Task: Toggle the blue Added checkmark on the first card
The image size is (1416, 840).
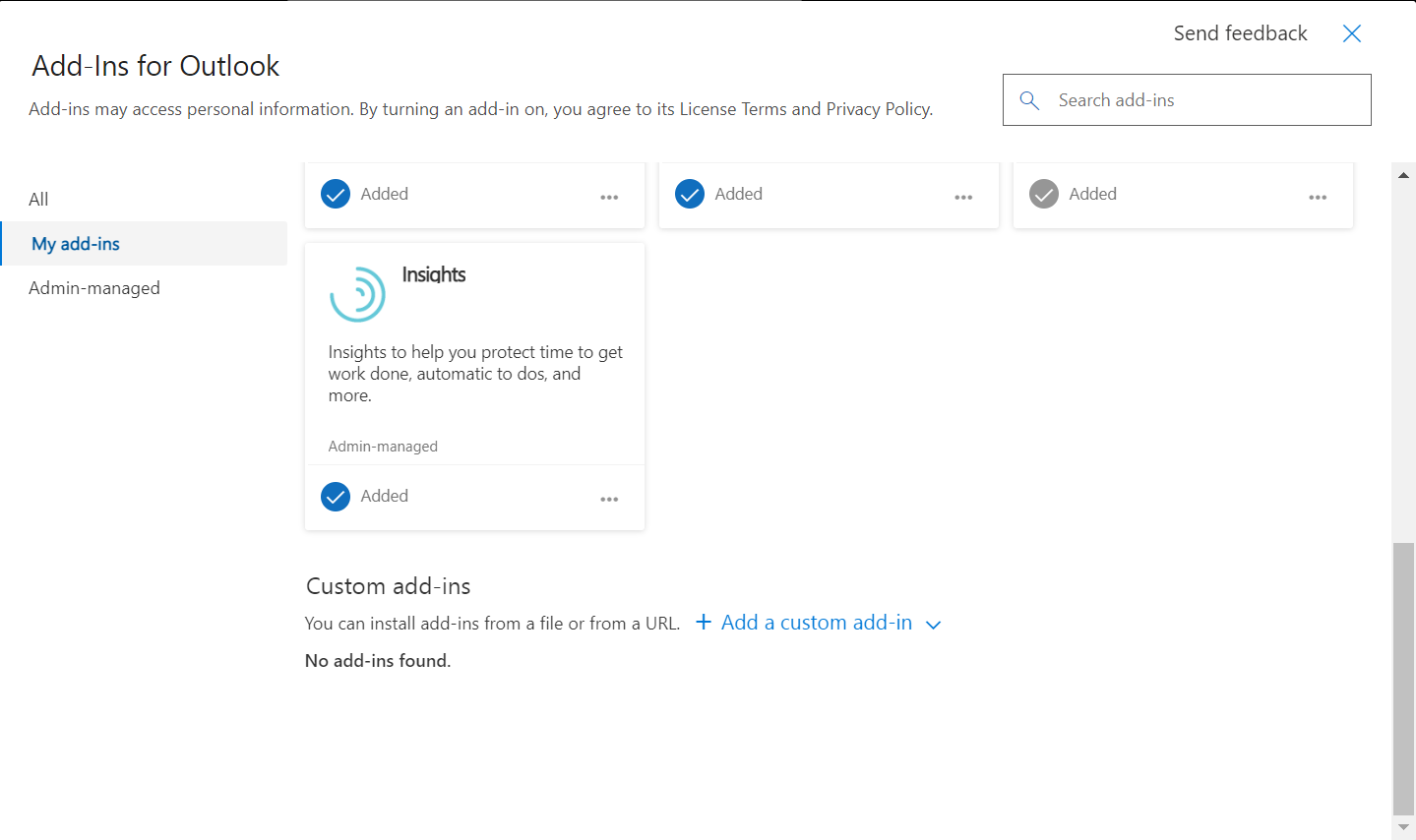Action: (x=335, y=194)
